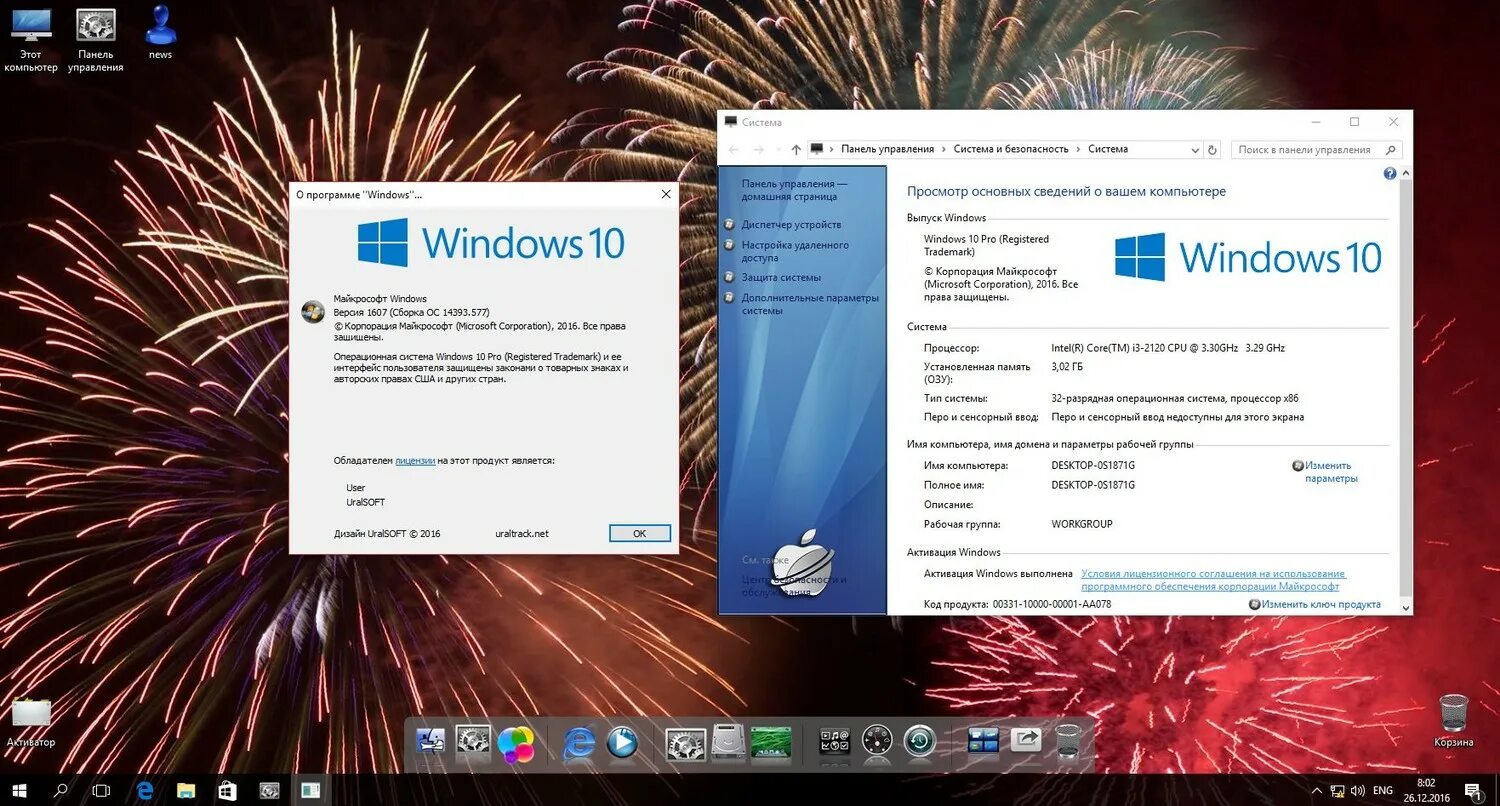Open the hard drive icon in dock
Image resolution: width=1500 pixels, height=806 pixels.
tap(729, 743)
